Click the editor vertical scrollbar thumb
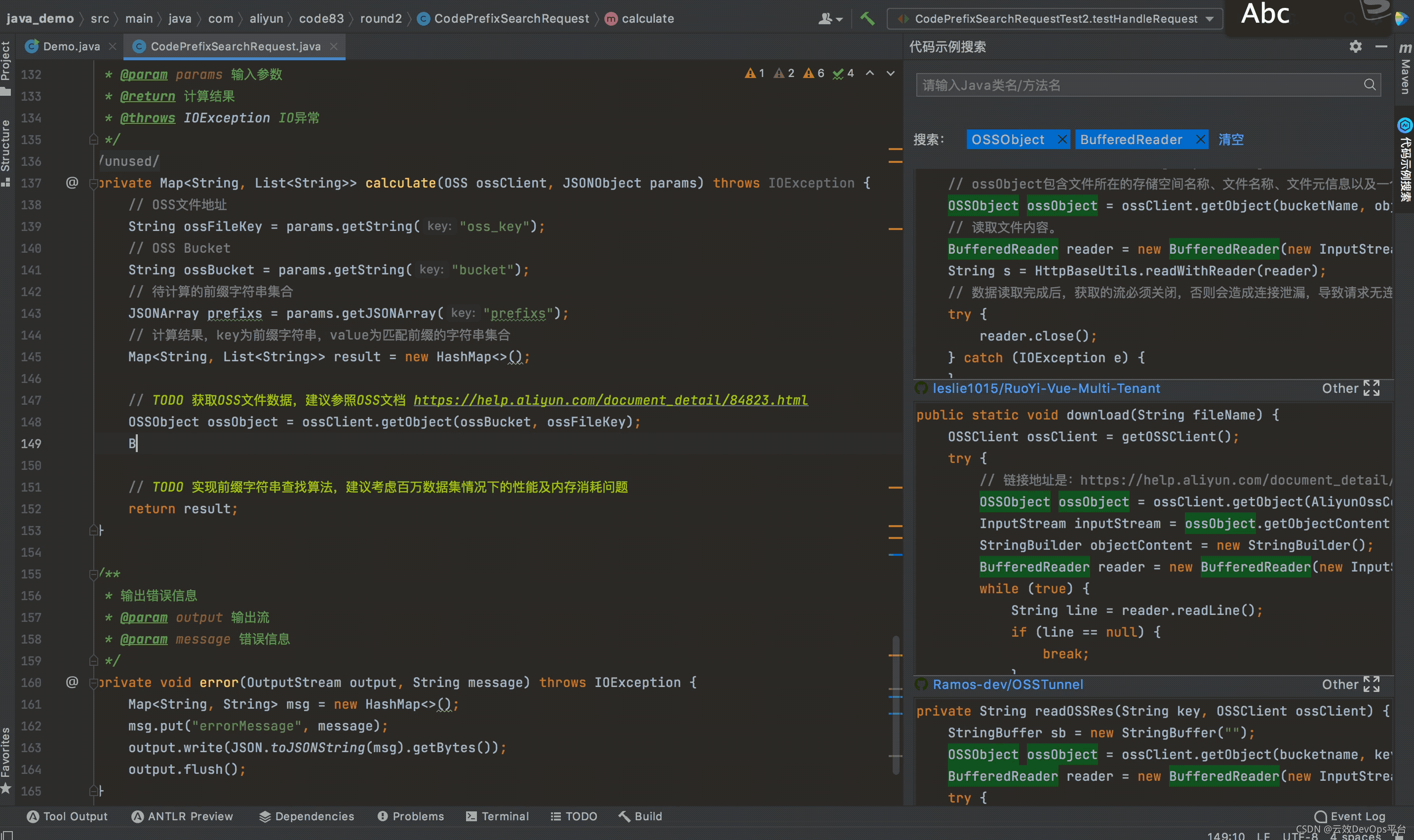Viewport: 1414px width, 840px height. pyautogui.click(x=896, y=705)
